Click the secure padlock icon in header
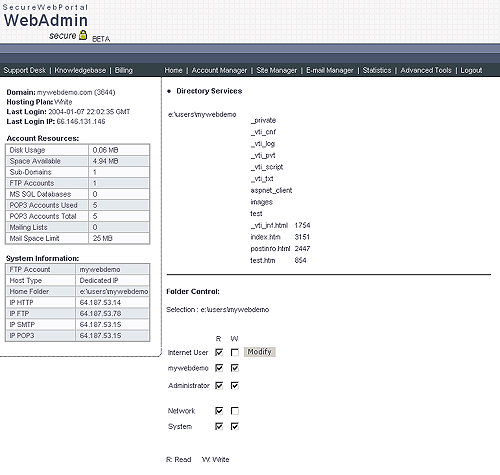500x475 pixels. pyautogui.click(x=83, y=35)
